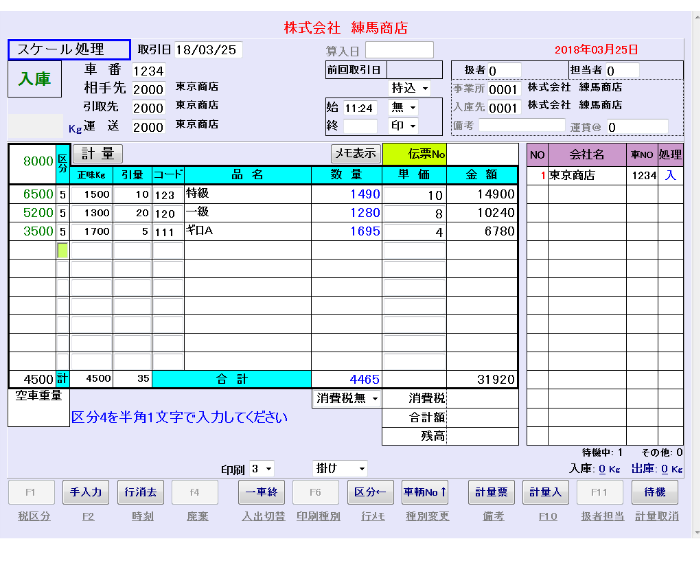Click the net weight cell 1700
Viewport: 700px width, 580px height.
tap(91, 232)
